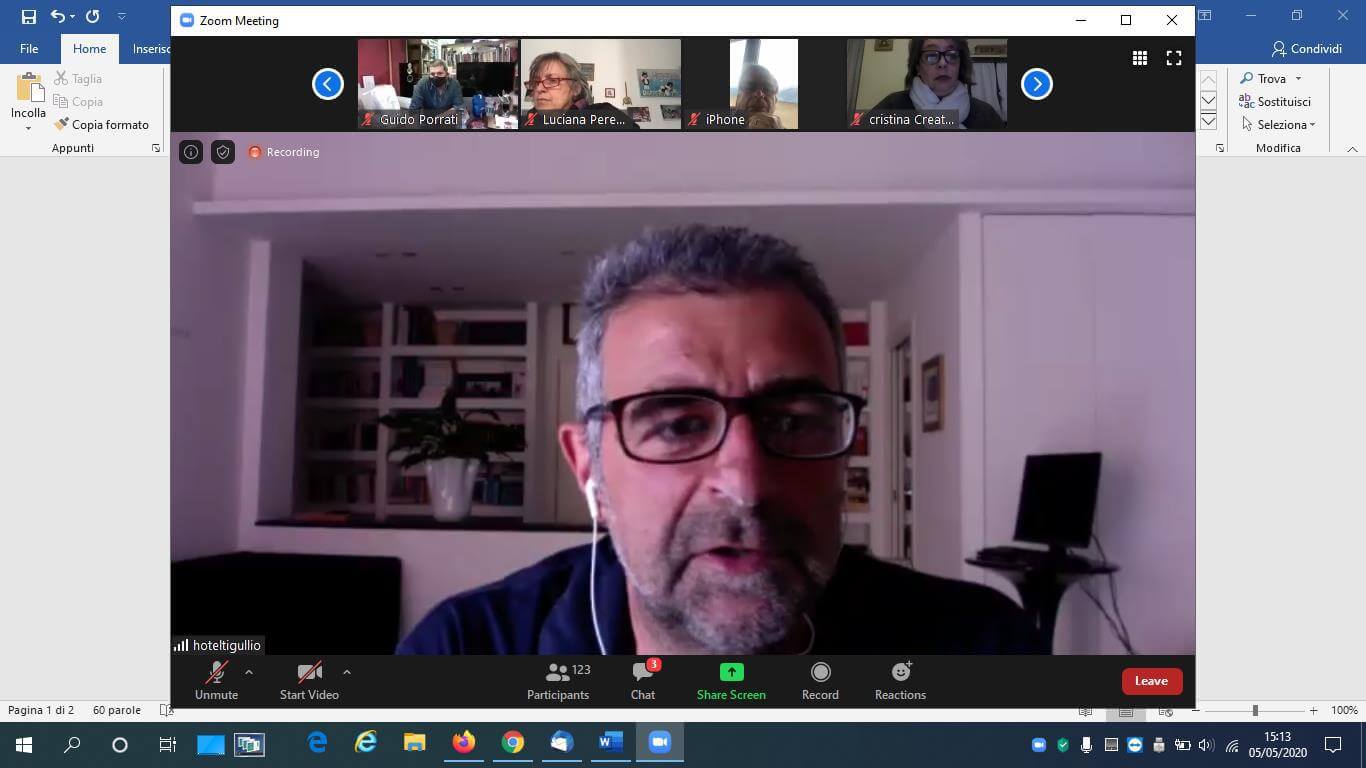1366x768 pixels.
Task: Open audio options arrow next to Unmute
Action: 249,673
